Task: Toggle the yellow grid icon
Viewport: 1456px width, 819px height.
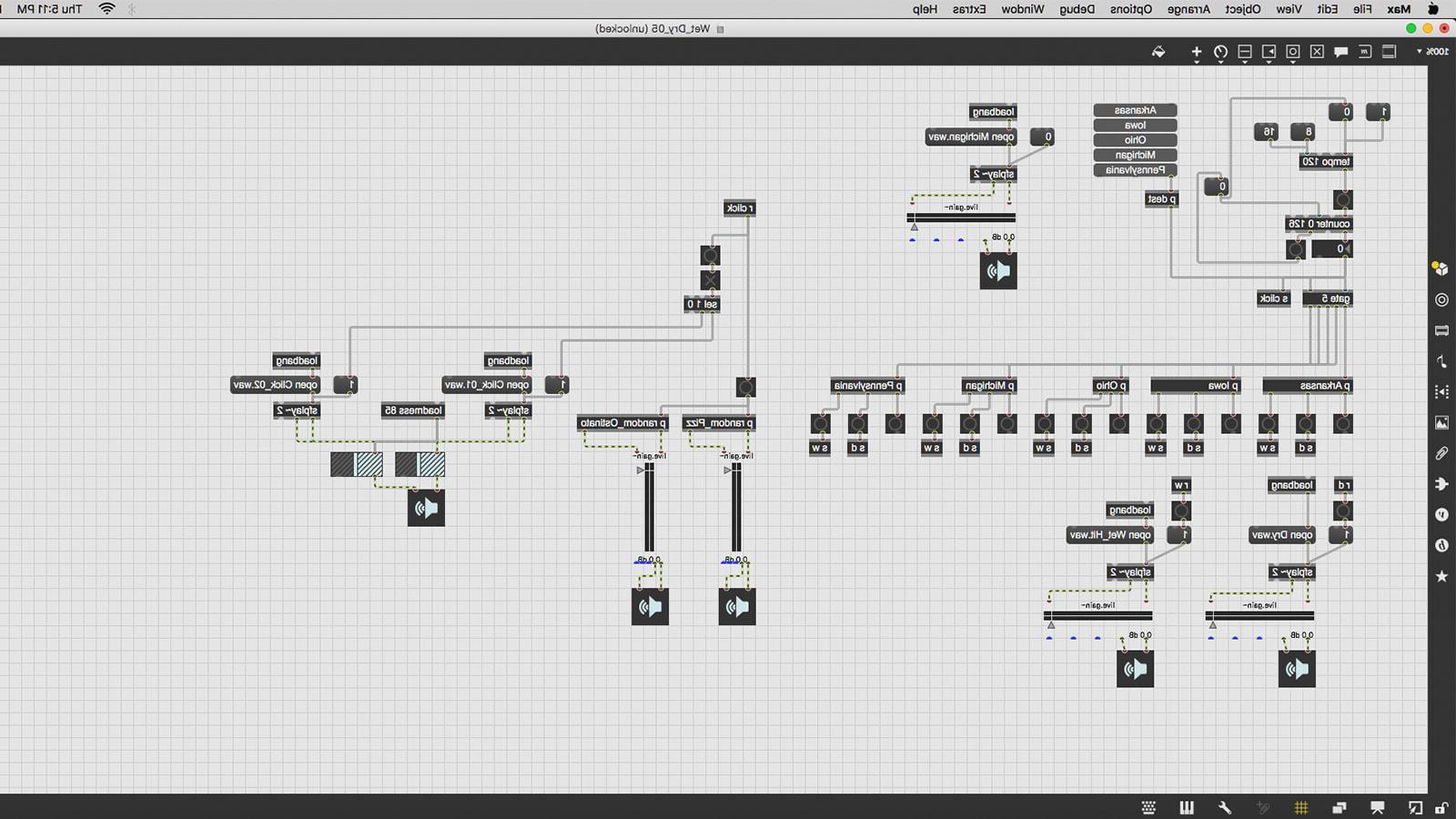Action: (1301, 807)
